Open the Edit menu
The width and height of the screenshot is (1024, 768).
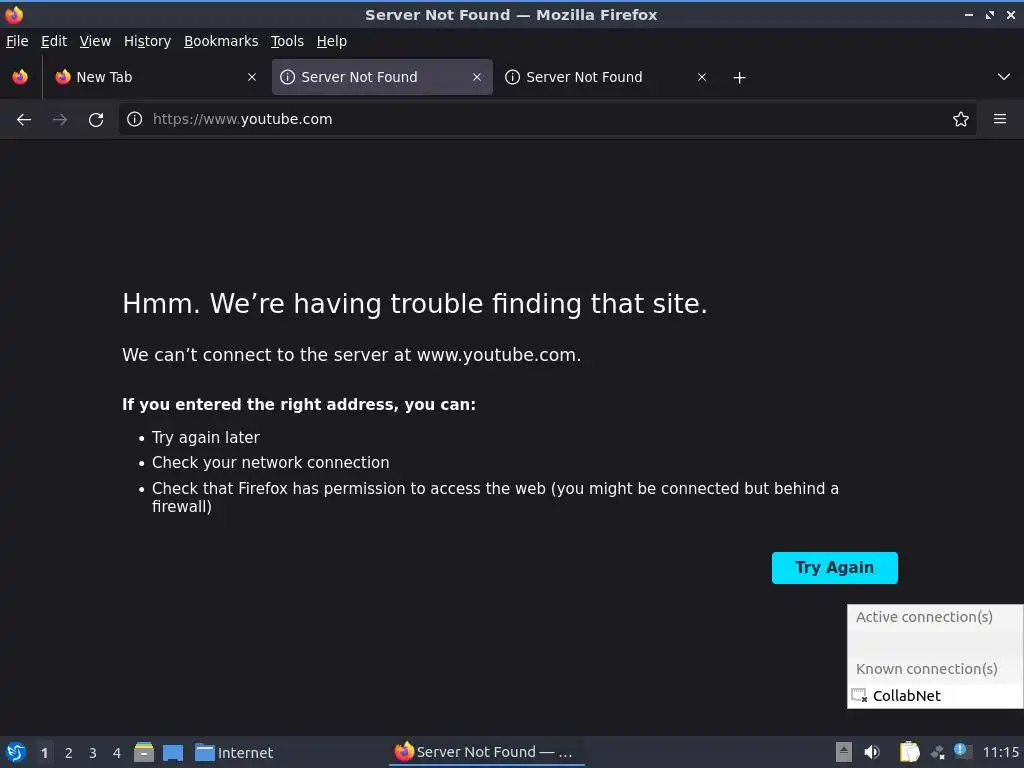click(54, 41)
